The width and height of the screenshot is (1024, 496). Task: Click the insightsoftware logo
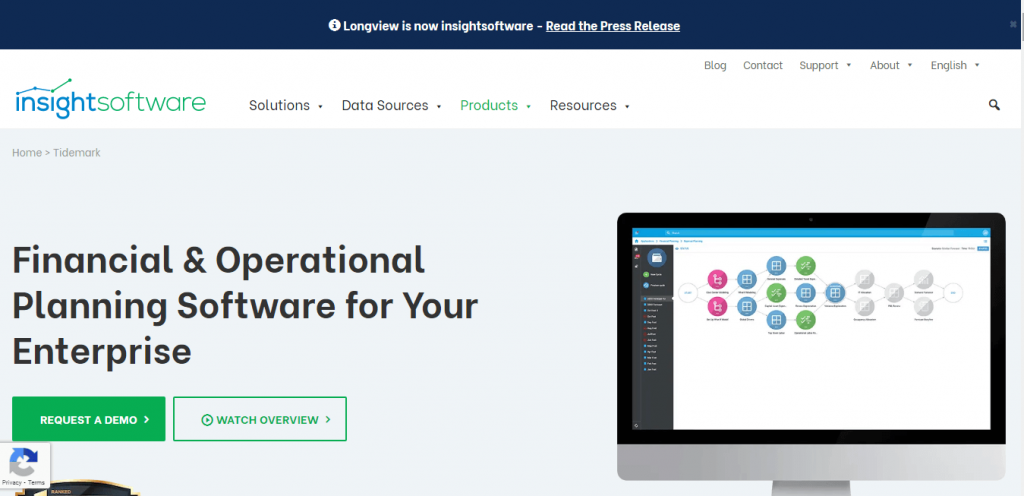[110, 99]
